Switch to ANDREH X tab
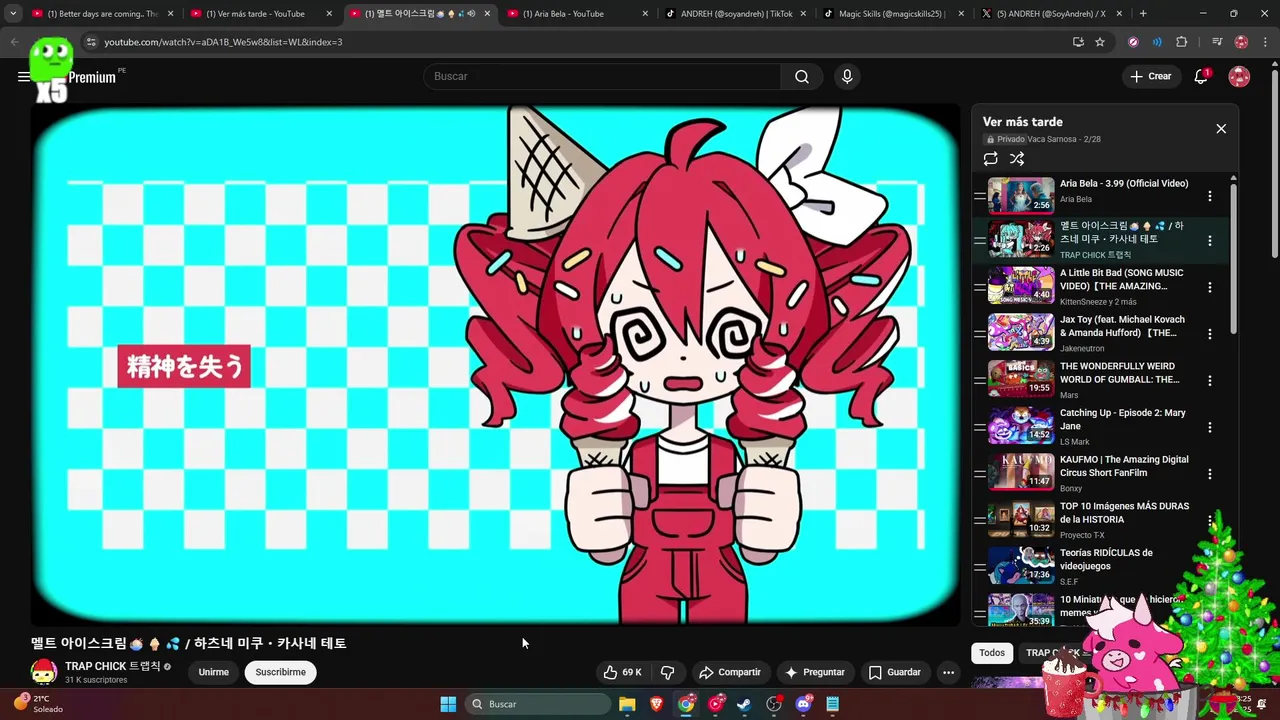Image resolution: width=1280 pixels, height=720 pixels. click(1051, 14)
